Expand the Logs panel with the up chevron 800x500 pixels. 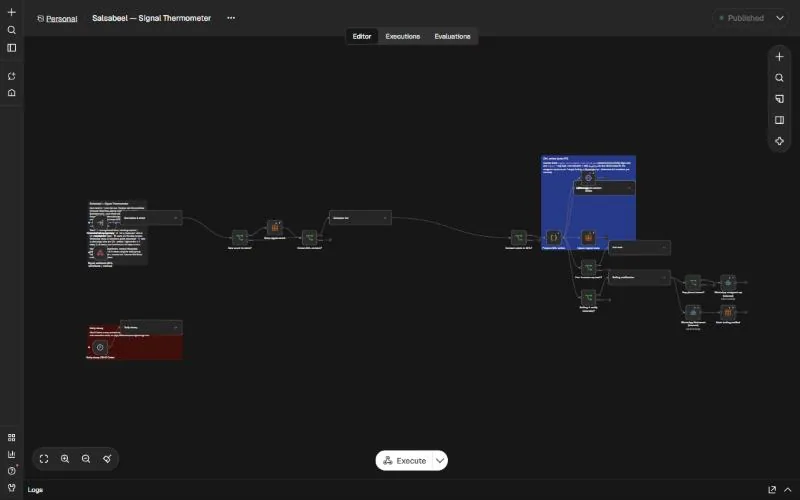(x=788, y=490)
